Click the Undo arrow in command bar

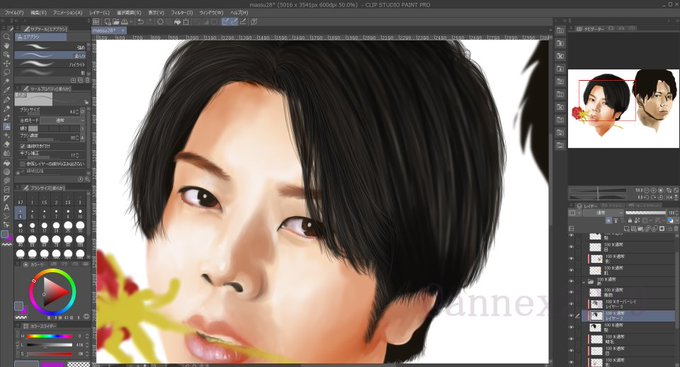(140, 21)
